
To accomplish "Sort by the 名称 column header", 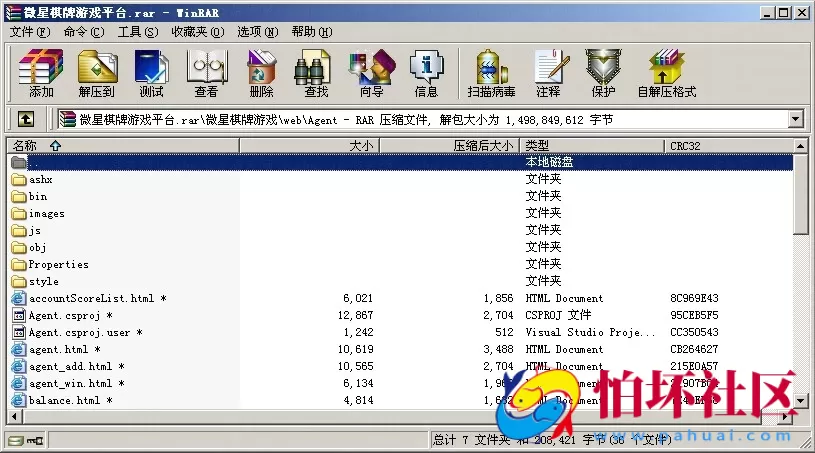I will [123, 146].
